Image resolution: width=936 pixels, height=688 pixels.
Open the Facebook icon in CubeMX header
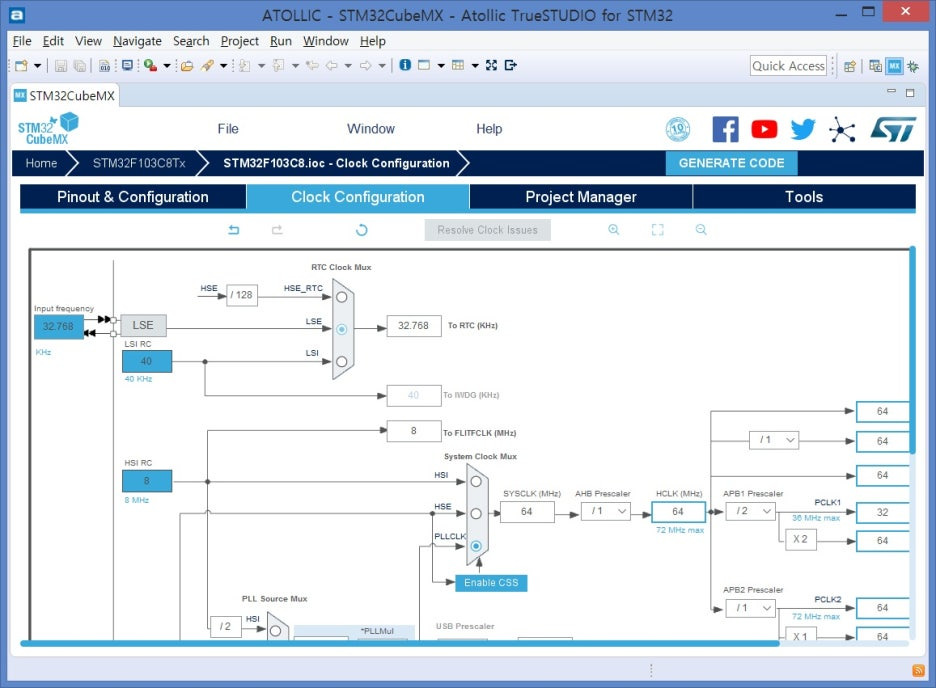click(725, 129)
